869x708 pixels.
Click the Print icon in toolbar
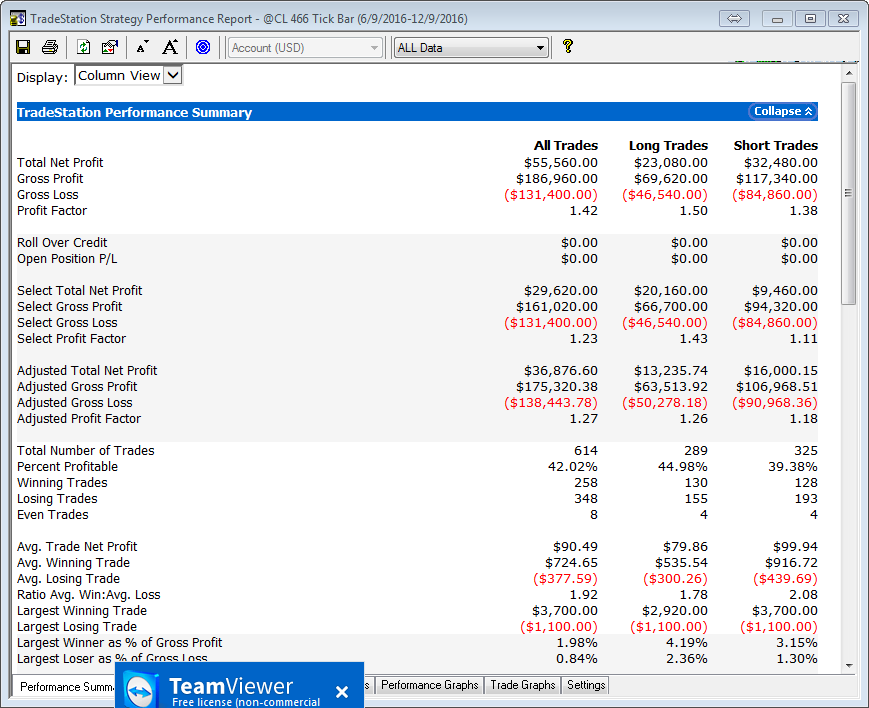(x=50, y=47)
